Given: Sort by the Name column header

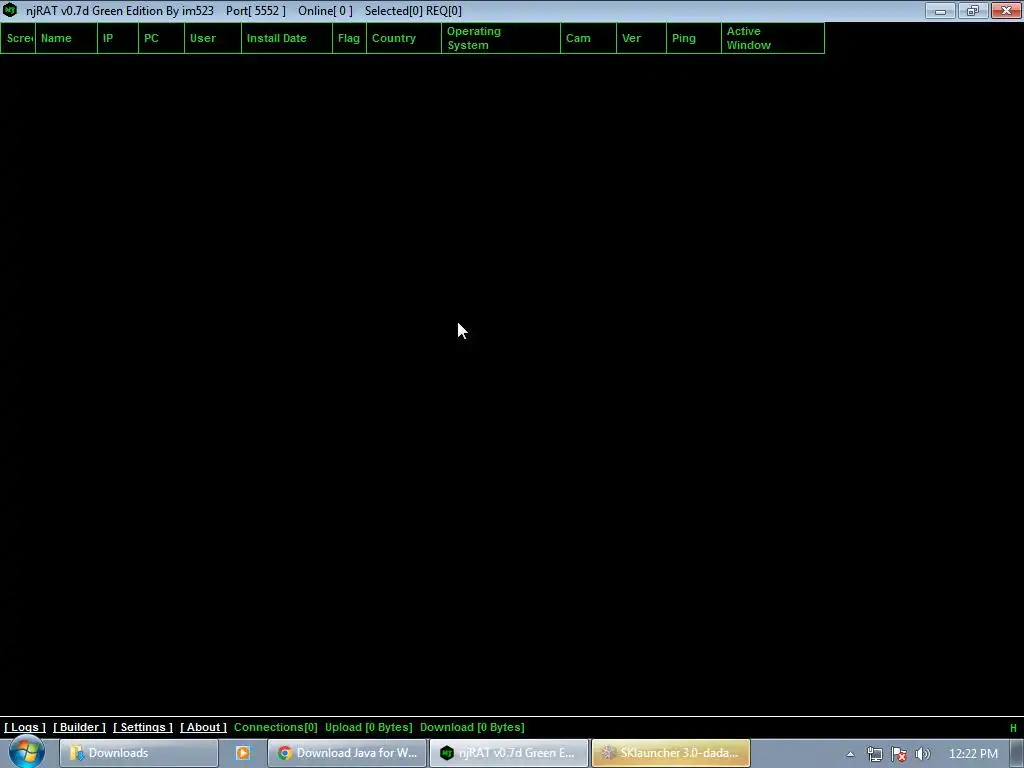Looking at the screenshot, I should pyautogui.click(x=66, y=38).
